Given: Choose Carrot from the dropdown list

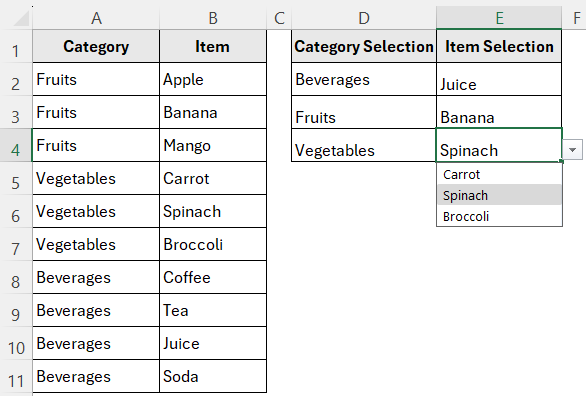Looking at the screenshot, I should coord(499,174).
